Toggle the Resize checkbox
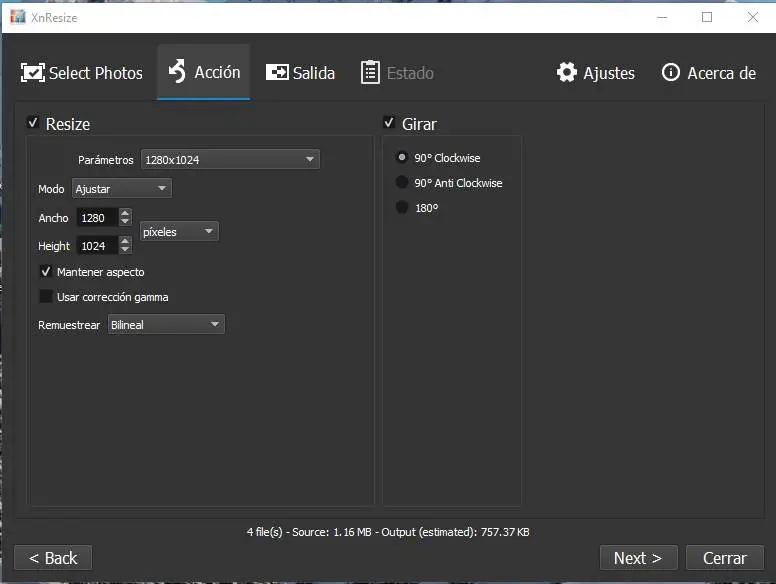The image size is (776, 584). coord(33,122)
